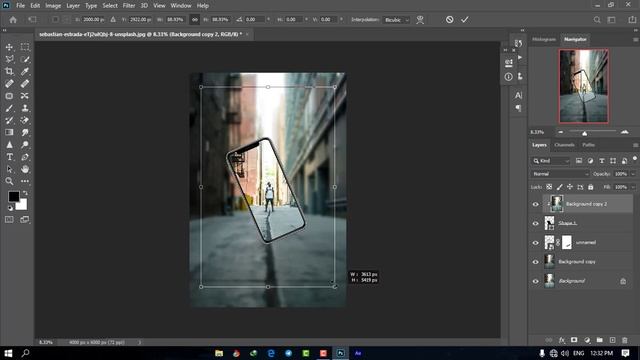Open the File menu
Image resolution: width=640 pixels, height=360 pixels.
(20, 6)
